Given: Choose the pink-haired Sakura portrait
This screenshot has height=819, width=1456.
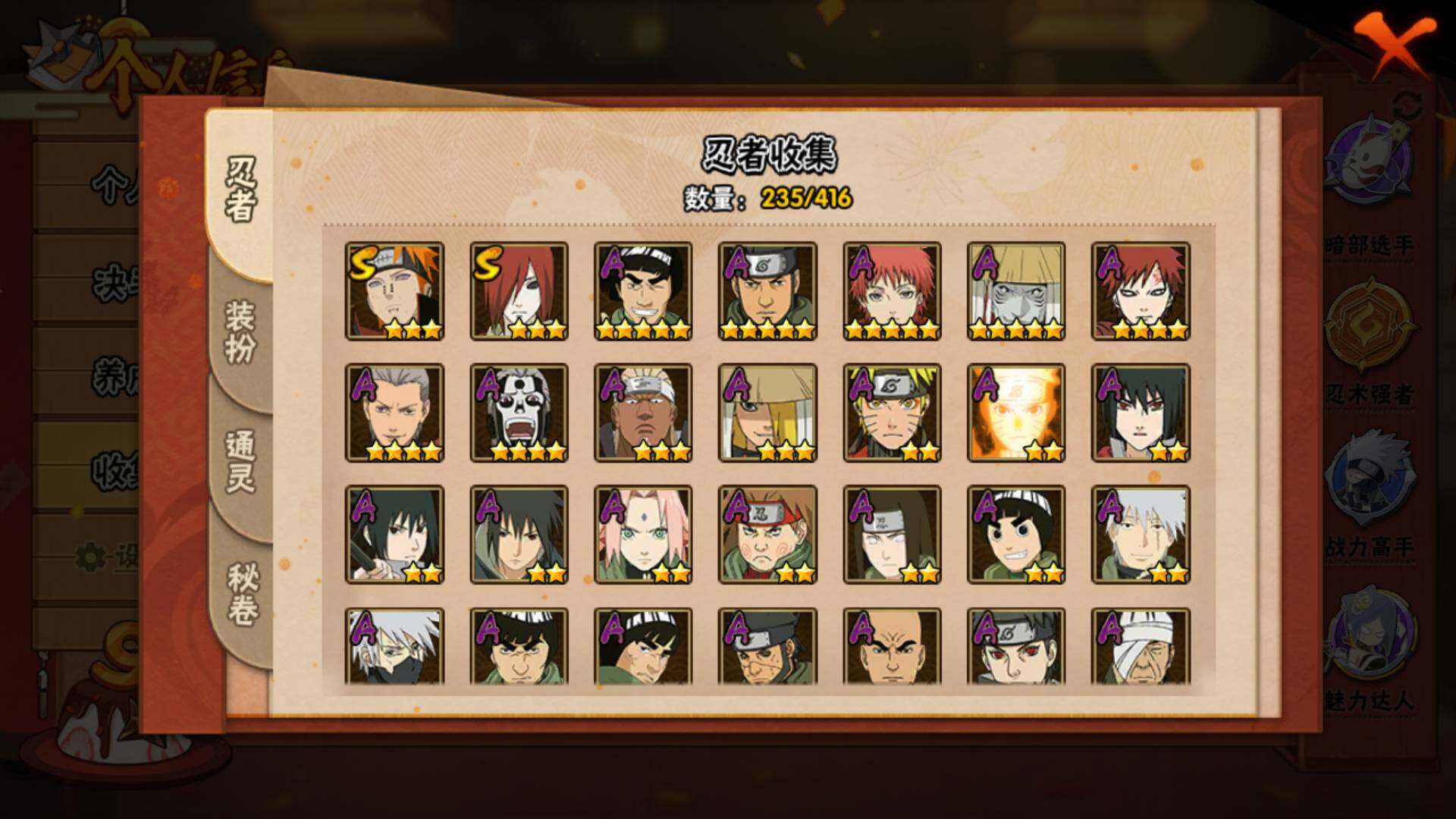Looking at the screenshot, I should pos(643,534).
